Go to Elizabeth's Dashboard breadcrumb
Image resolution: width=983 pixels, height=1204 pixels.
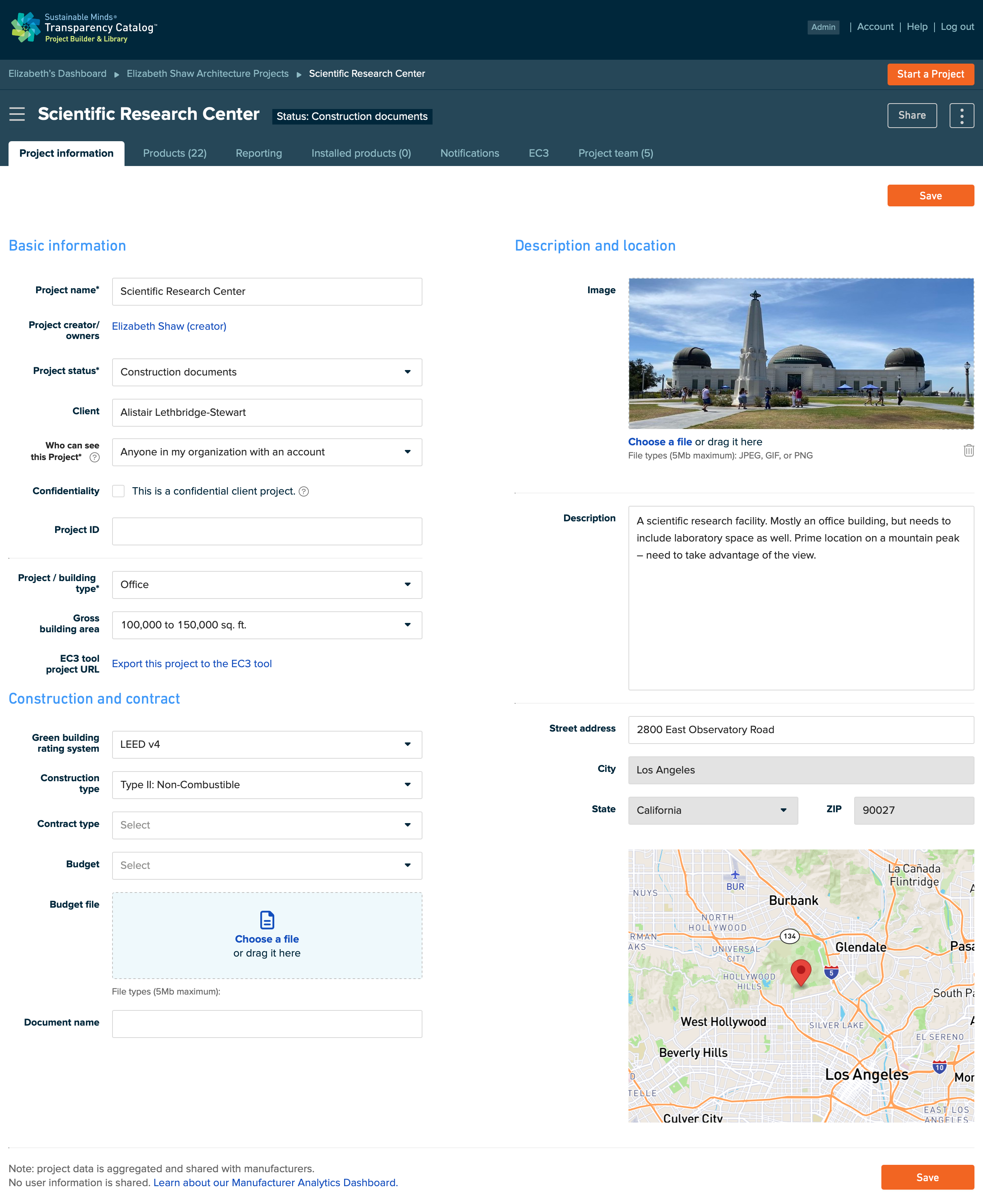(57, 74)
